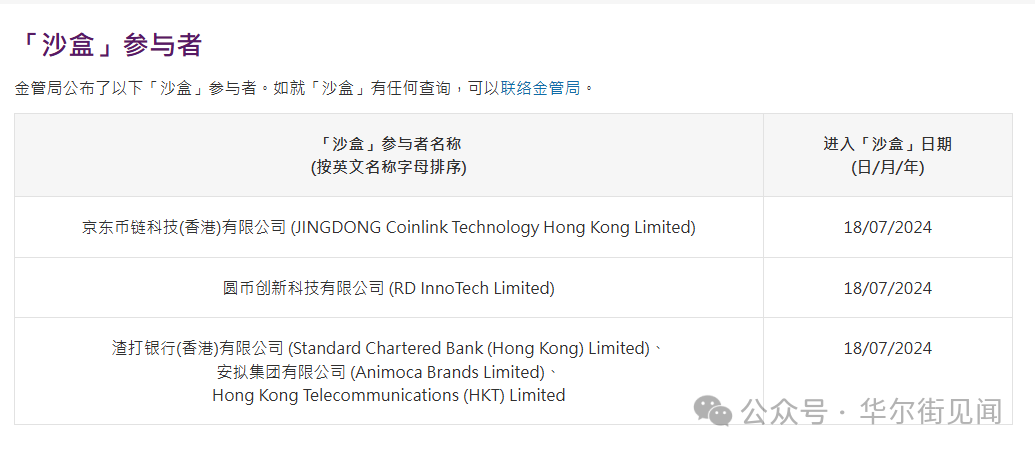Click the WeChat logo icon in watermark
The image size is (1035, 453).
(x=714, y=409)
